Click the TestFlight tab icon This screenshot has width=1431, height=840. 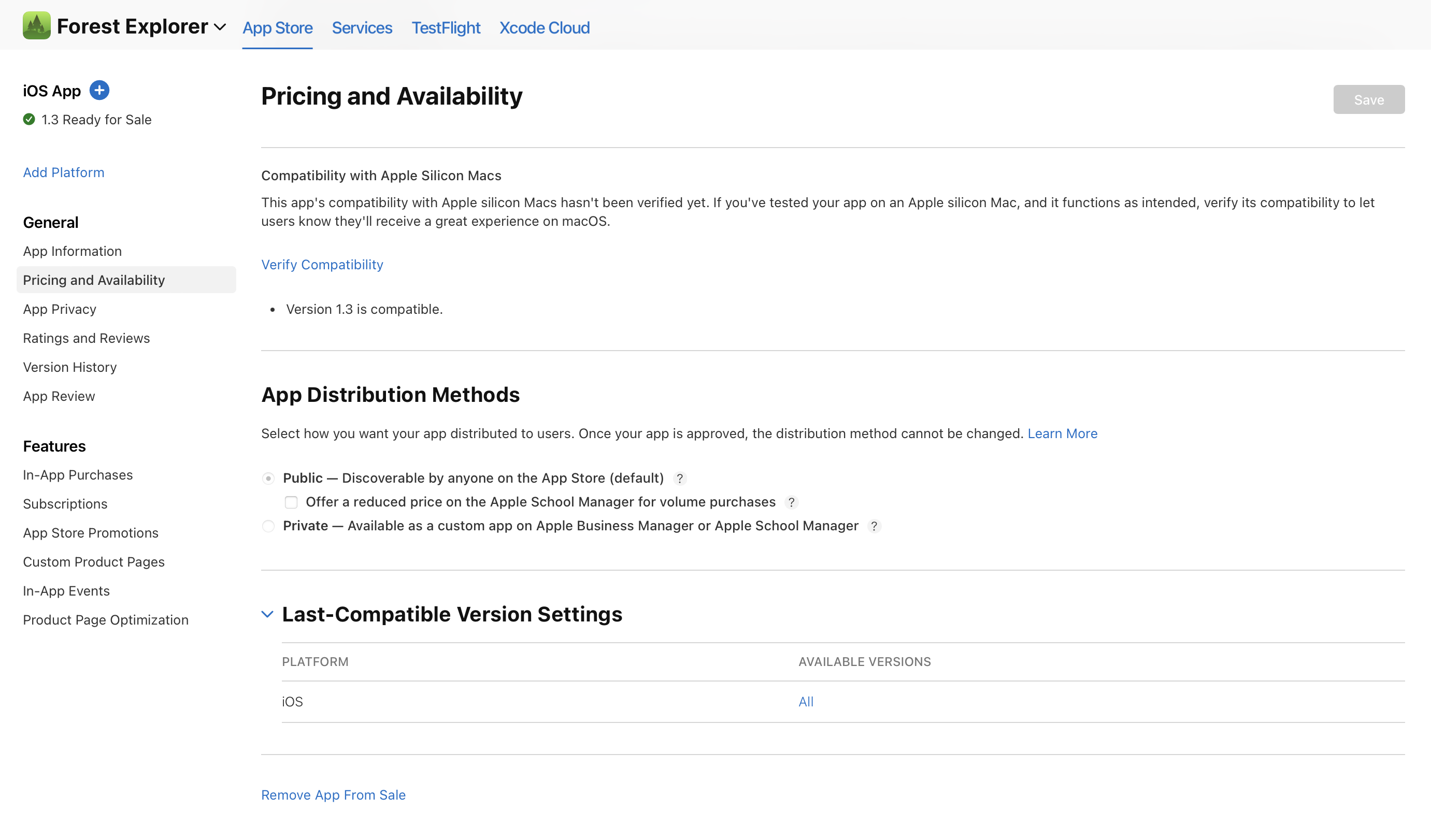pyautogui.click(x=446, y=27)
